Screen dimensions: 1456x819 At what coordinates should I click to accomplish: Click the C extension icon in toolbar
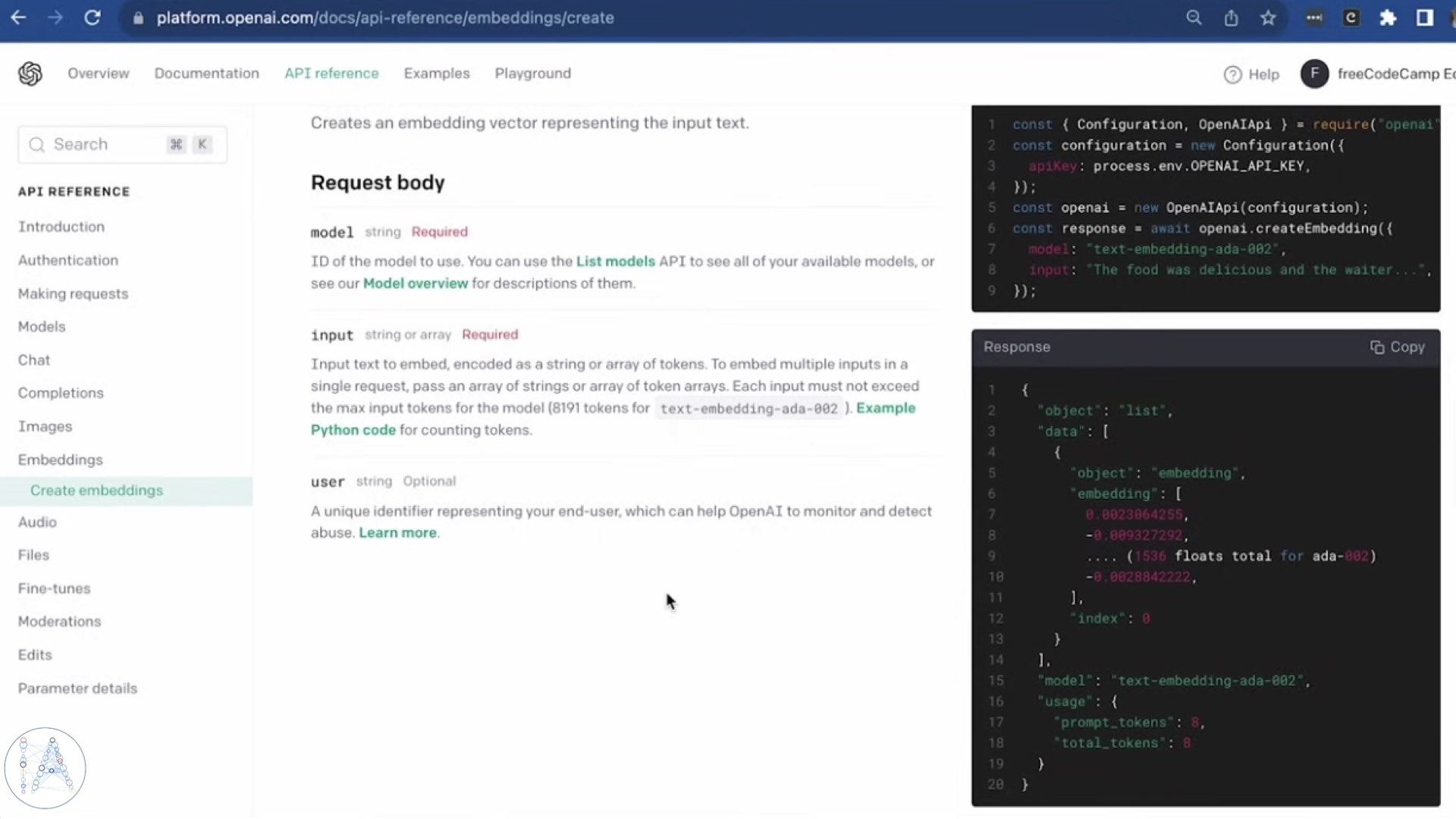[x=1351, y=17]
